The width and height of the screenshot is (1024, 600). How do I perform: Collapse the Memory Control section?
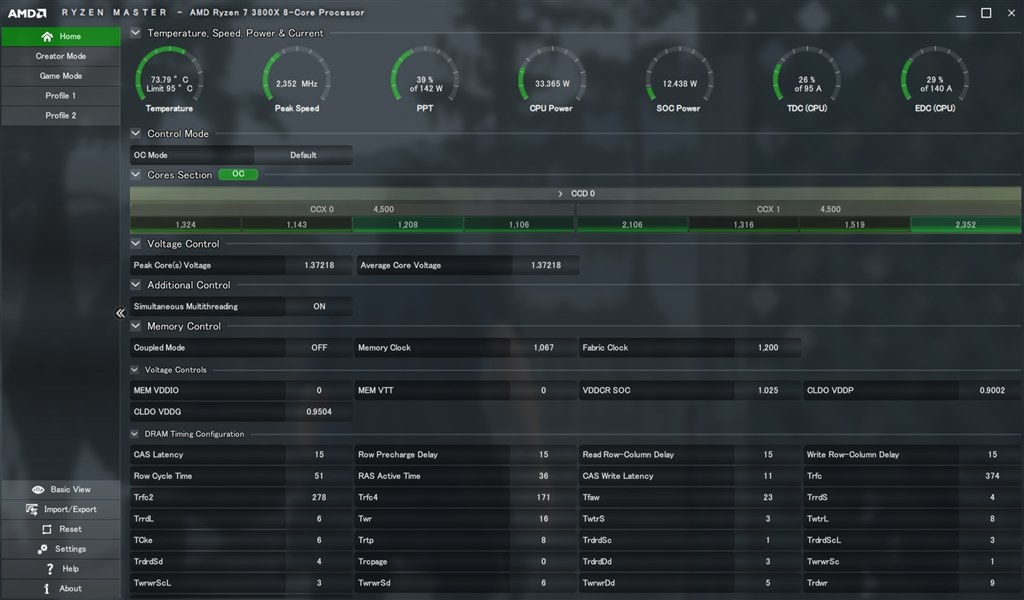(x=135, y=326)
